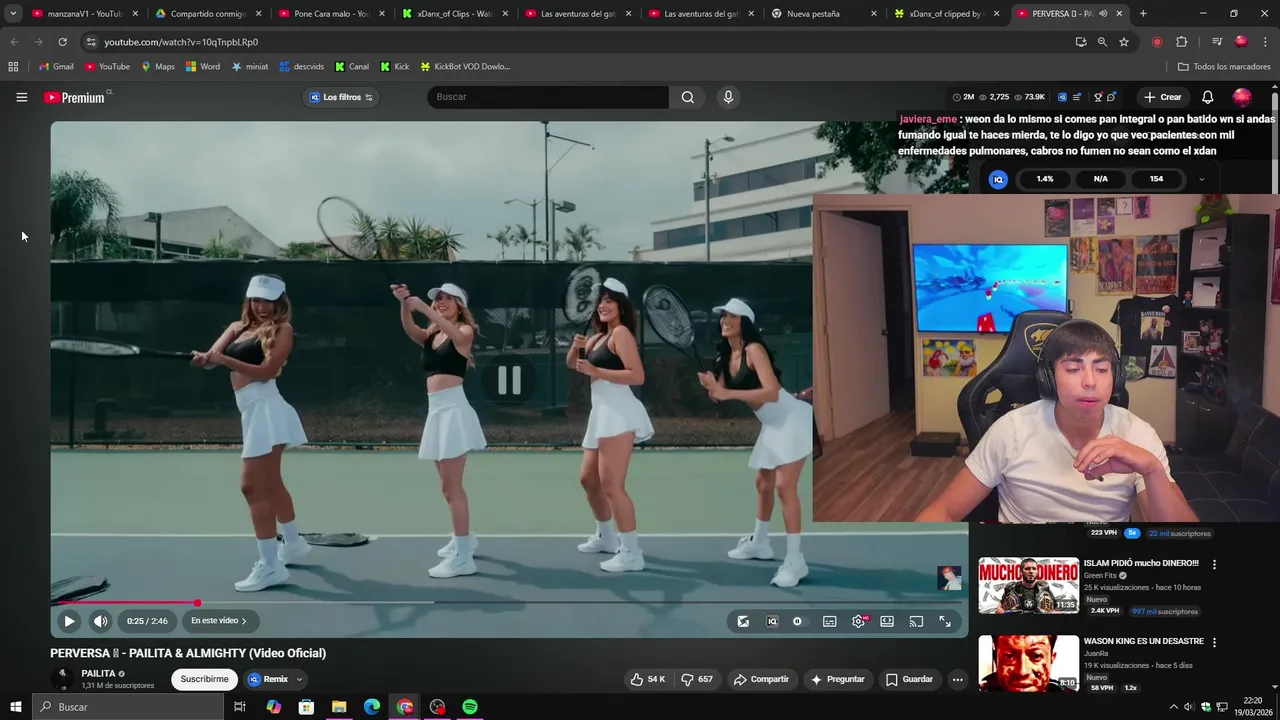This screenshot has width=1280, height=720.
Task: Dislike the video with thumbs-down 657
Action: coord(697,679)
